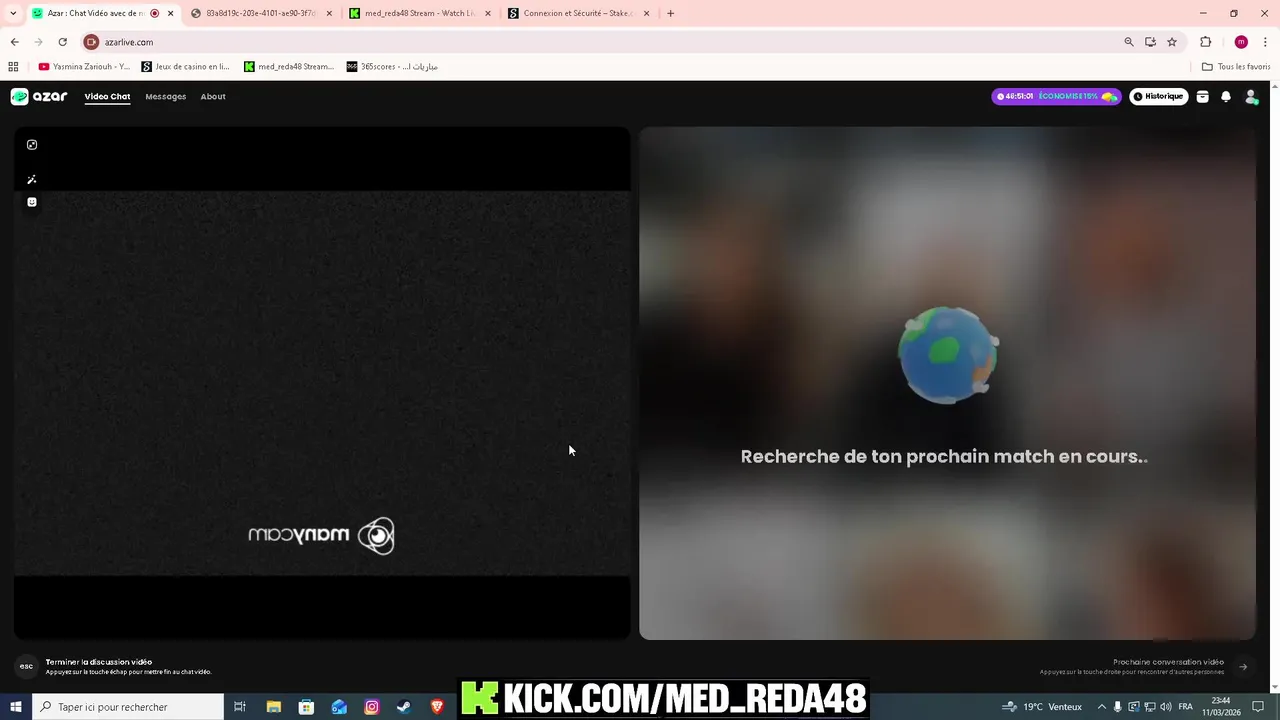Open the Video Chat tab
Screen dimensions: 1280x720
coord(107,97)
